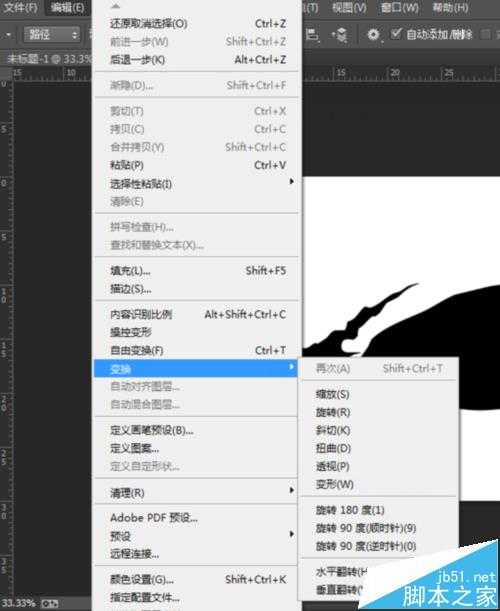Click the 编辑(E) menu in menu bar
Image resolution: width=500 pixels, height=611 pixels.
(x=67, y=7)
